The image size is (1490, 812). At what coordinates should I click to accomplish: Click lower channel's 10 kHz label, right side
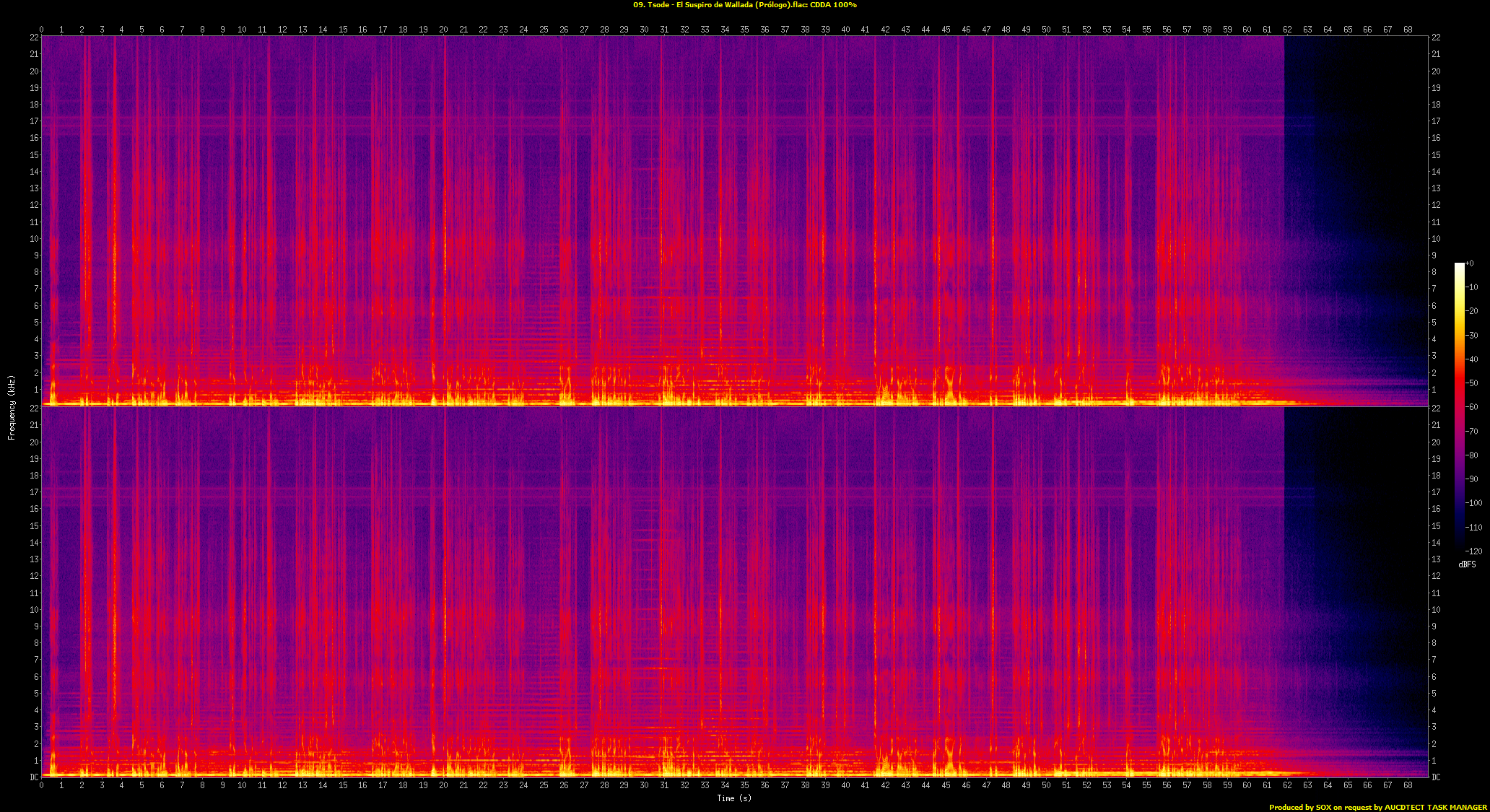click(x=1436, y=610)
